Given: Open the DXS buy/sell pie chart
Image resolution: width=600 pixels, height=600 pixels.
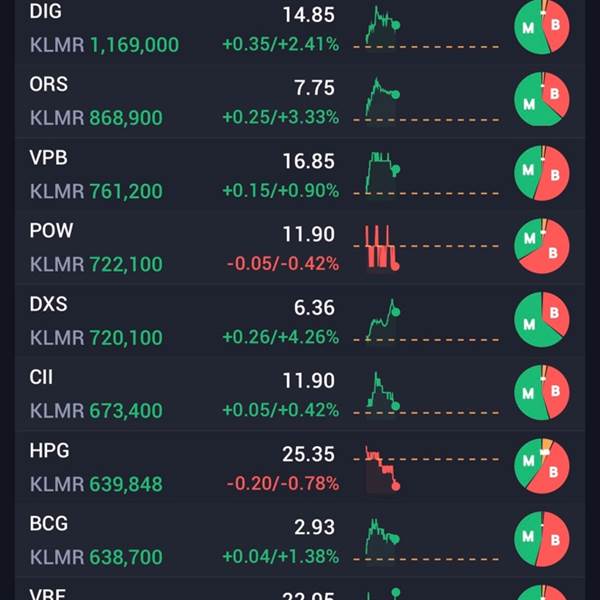Looking at the screenshot, I should coord(541,319).
